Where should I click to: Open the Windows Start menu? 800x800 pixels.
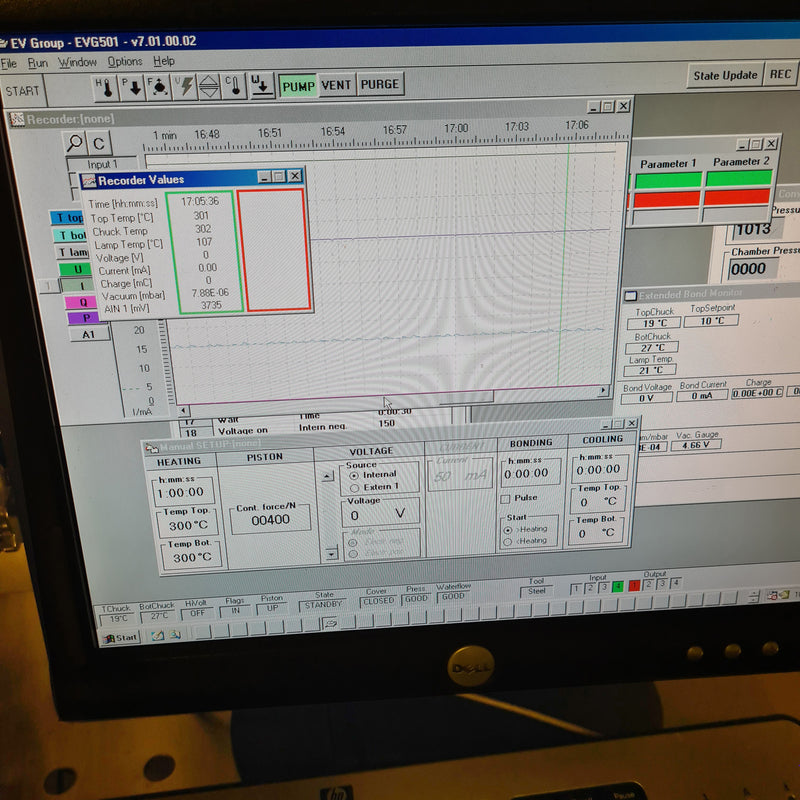120,638
